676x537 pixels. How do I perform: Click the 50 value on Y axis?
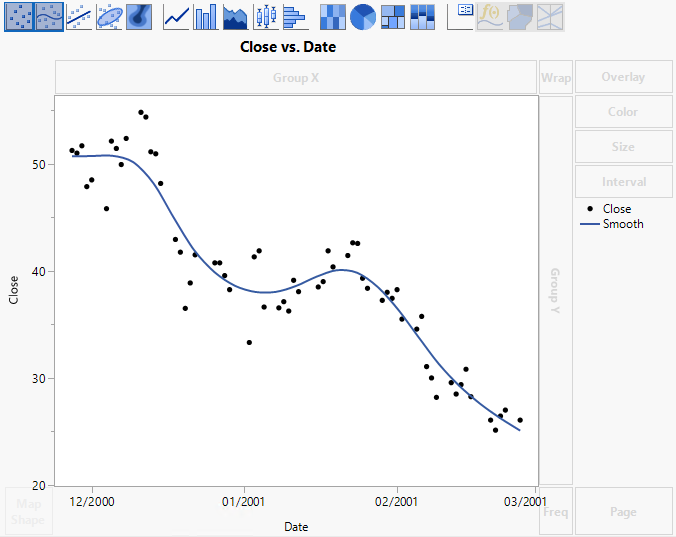38,165
